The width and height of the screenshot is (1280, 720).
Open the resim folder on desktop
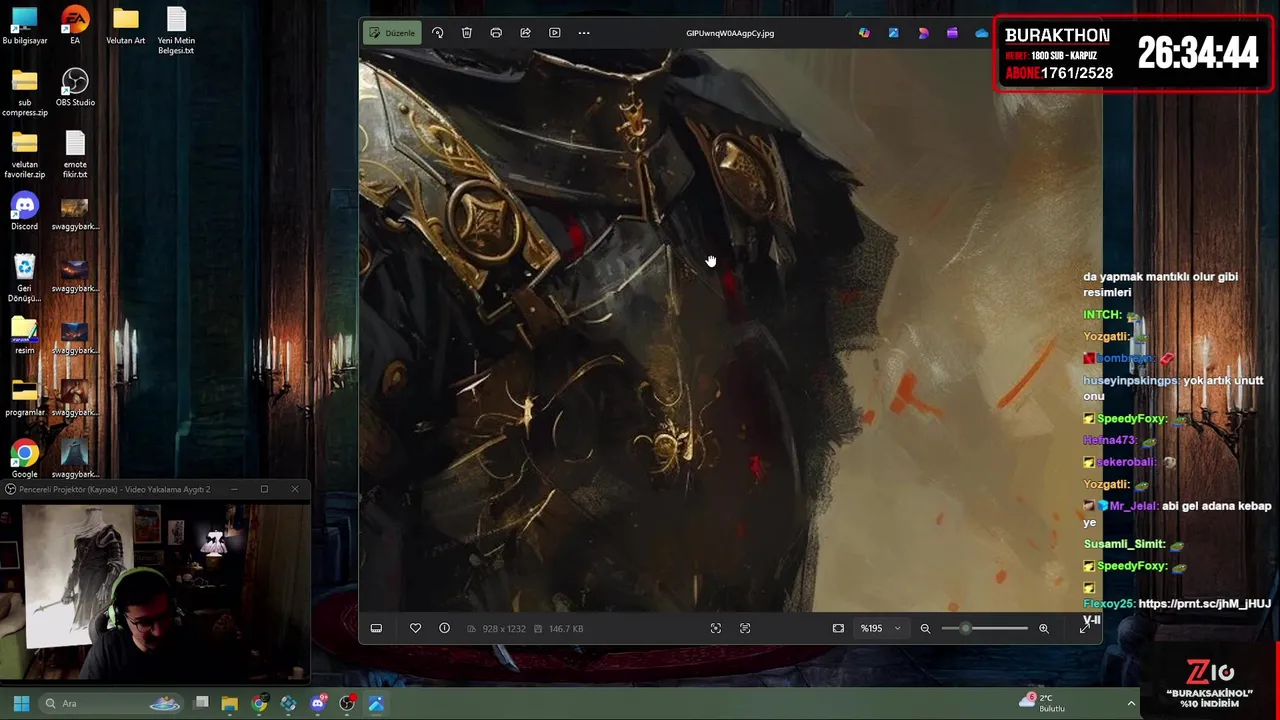click(x=24, y=336)
